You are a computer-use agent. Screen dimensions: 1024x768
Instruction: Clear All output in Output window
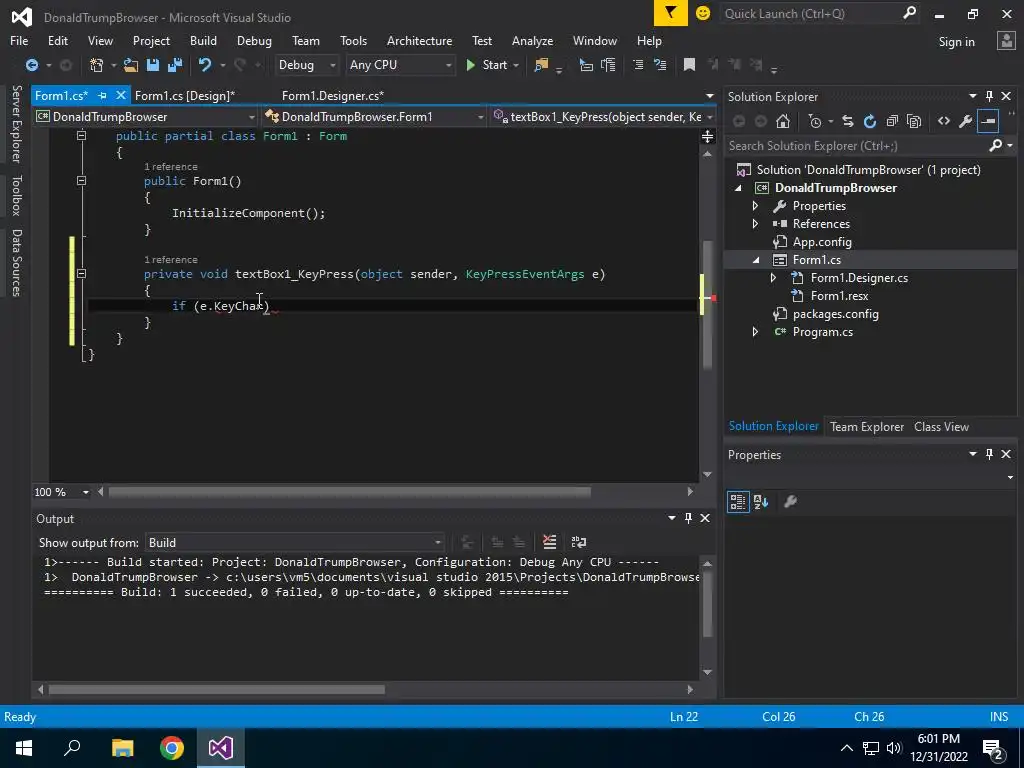point(549,542)
